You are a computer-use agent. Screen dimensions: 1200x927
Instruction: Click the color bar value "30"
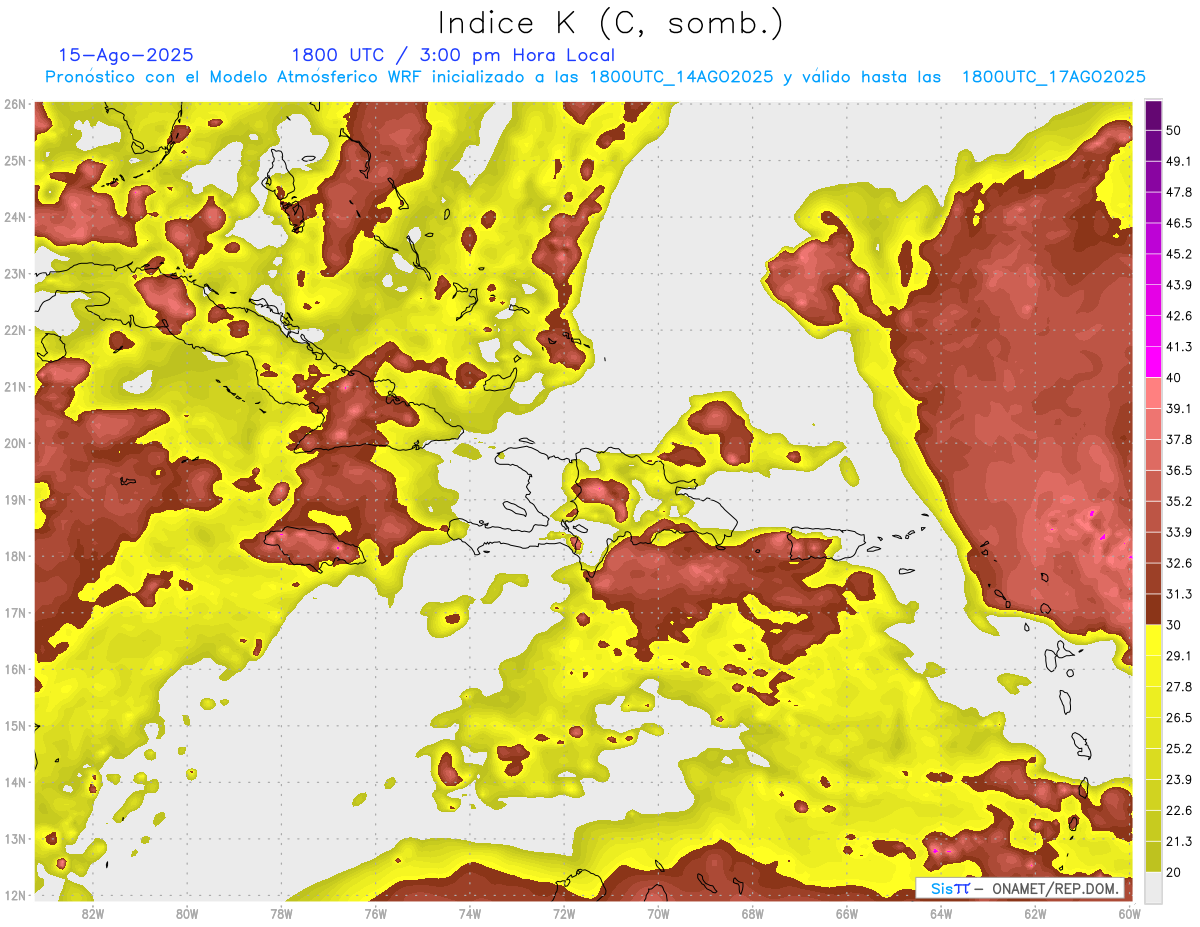click(x=1173, y=624)
